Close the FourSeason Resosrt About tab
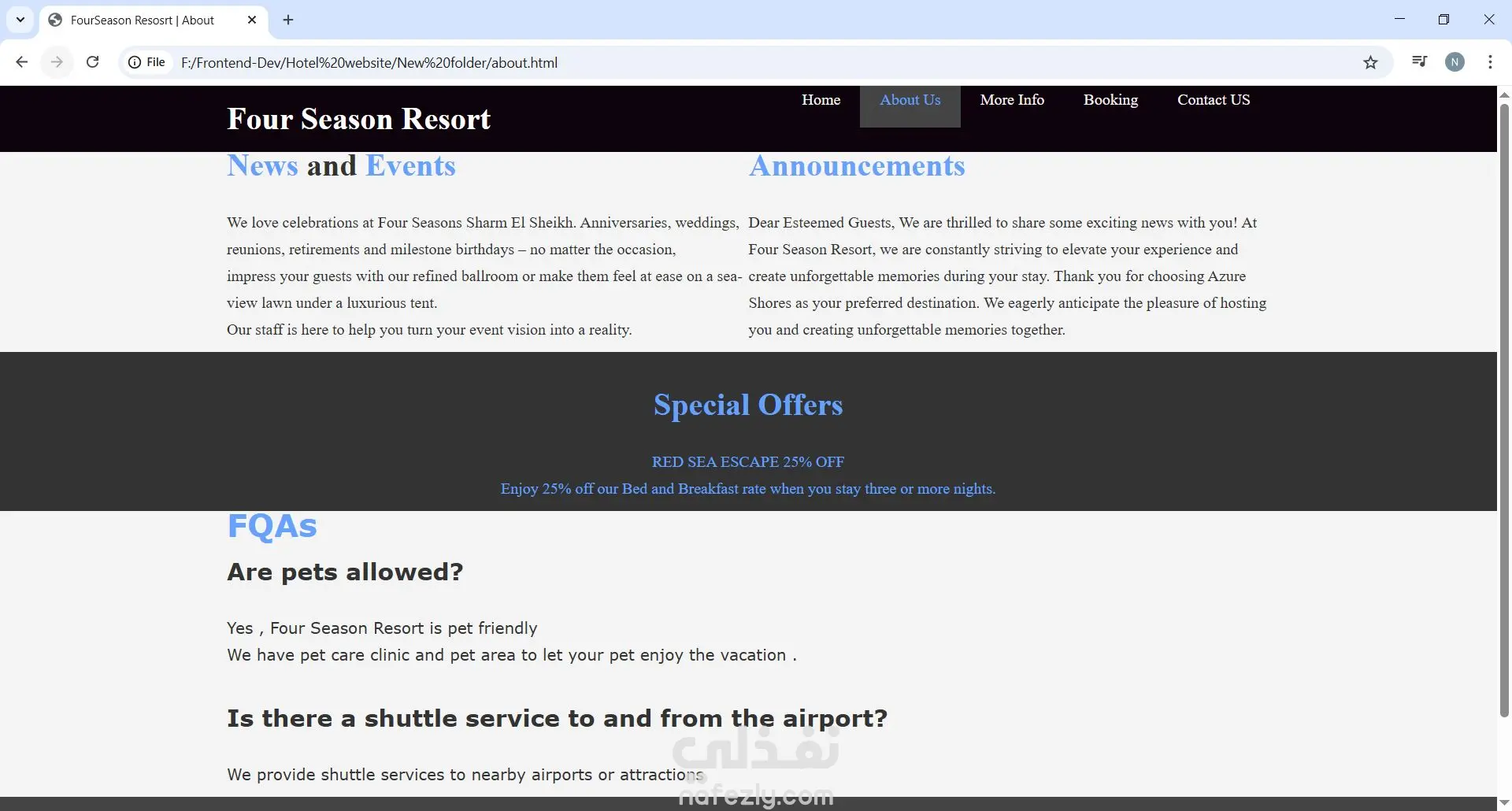1512x811 pixels. coord(252,20)
